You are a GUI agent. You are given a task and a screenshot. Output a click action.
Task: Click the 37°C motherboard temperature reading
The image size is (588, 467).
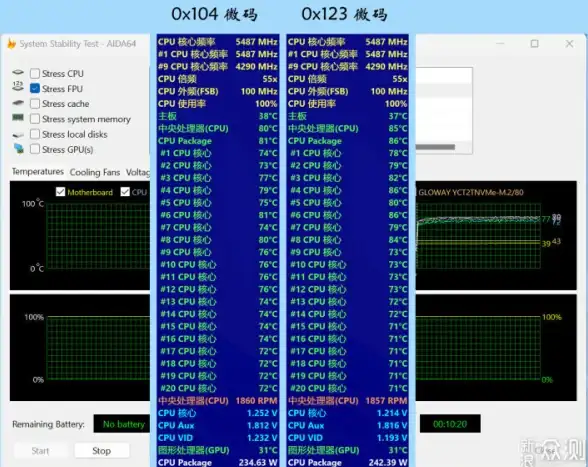(398, 116)
